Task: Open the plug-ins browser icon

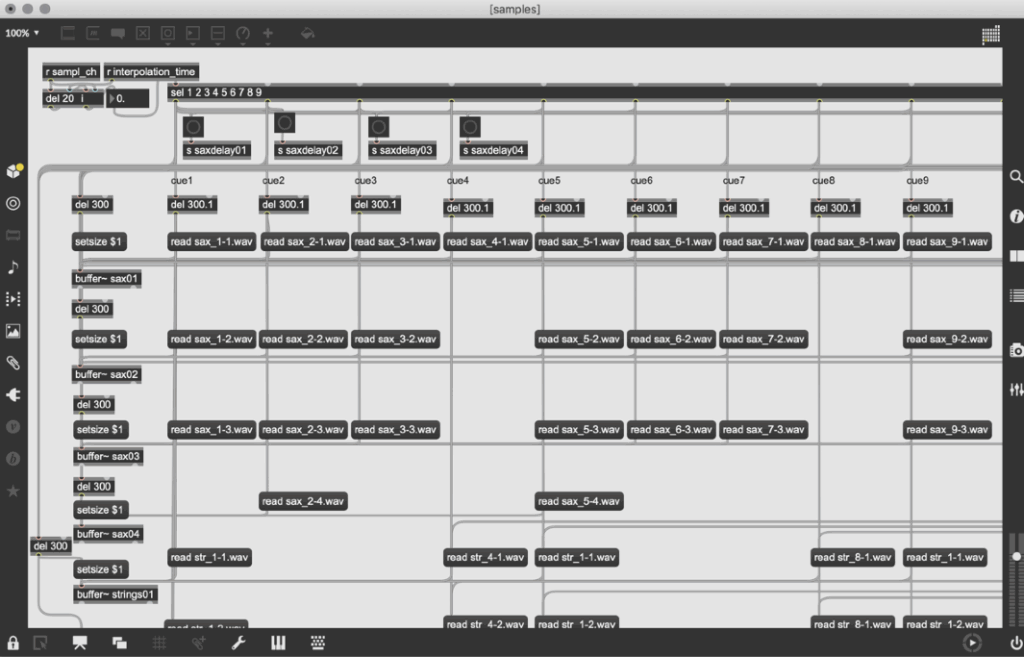Action: [x=14, y=395]
